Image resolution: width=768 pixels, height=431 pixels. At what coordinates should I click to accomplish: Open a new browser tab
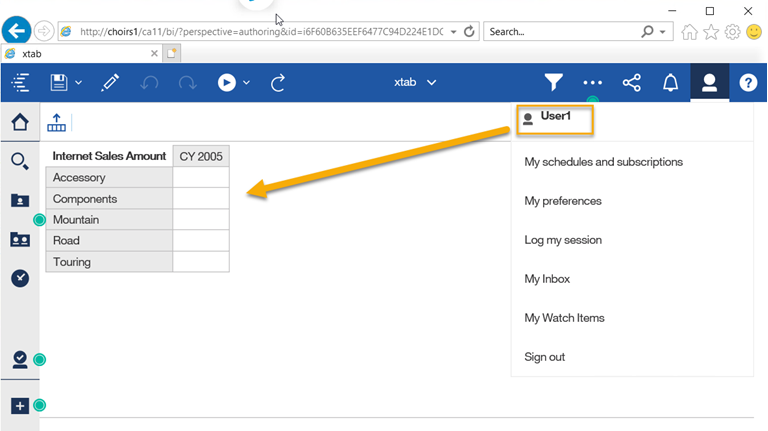(x=171, y=53)
